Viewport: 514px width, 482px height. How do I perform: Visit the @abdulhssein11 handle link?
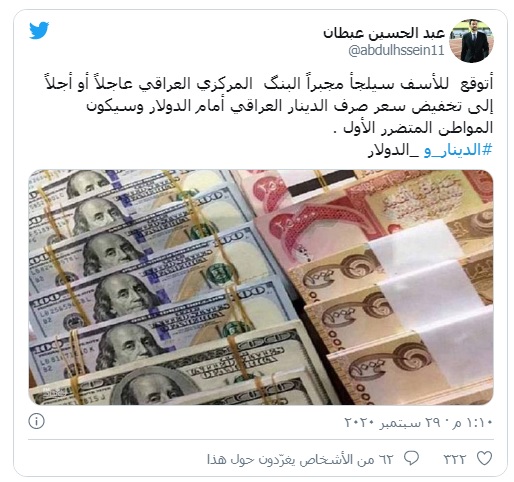click(x=396, y=51)
